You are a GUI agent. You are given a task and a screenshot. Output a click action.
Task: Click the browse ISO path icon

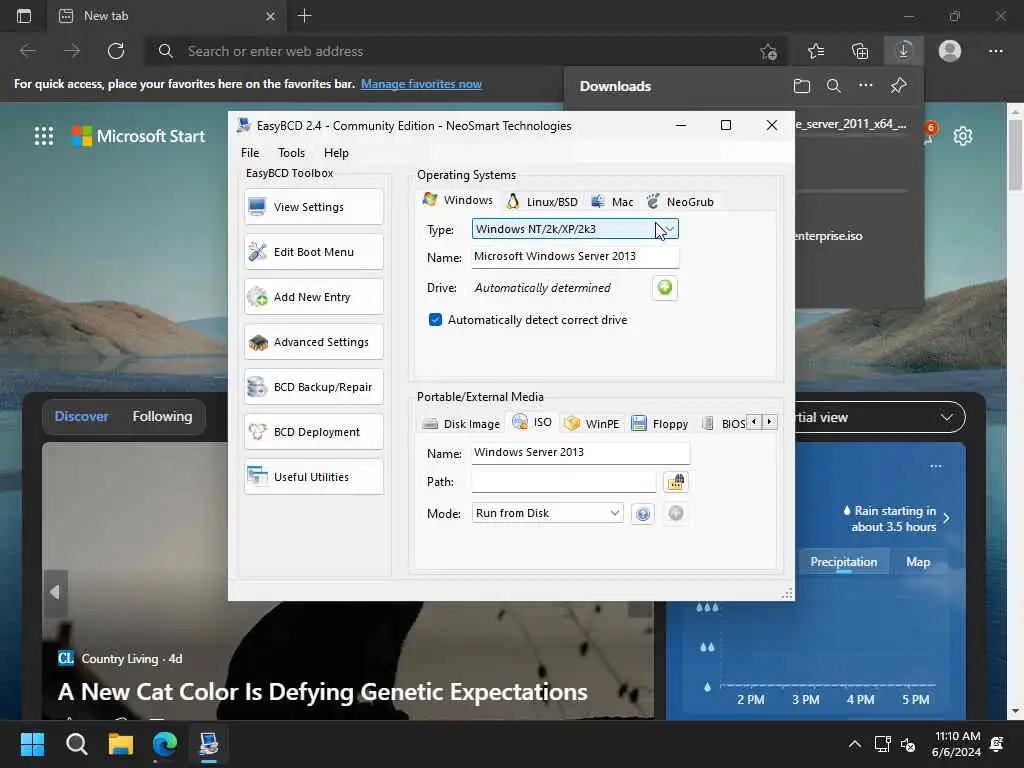[676, 482]
